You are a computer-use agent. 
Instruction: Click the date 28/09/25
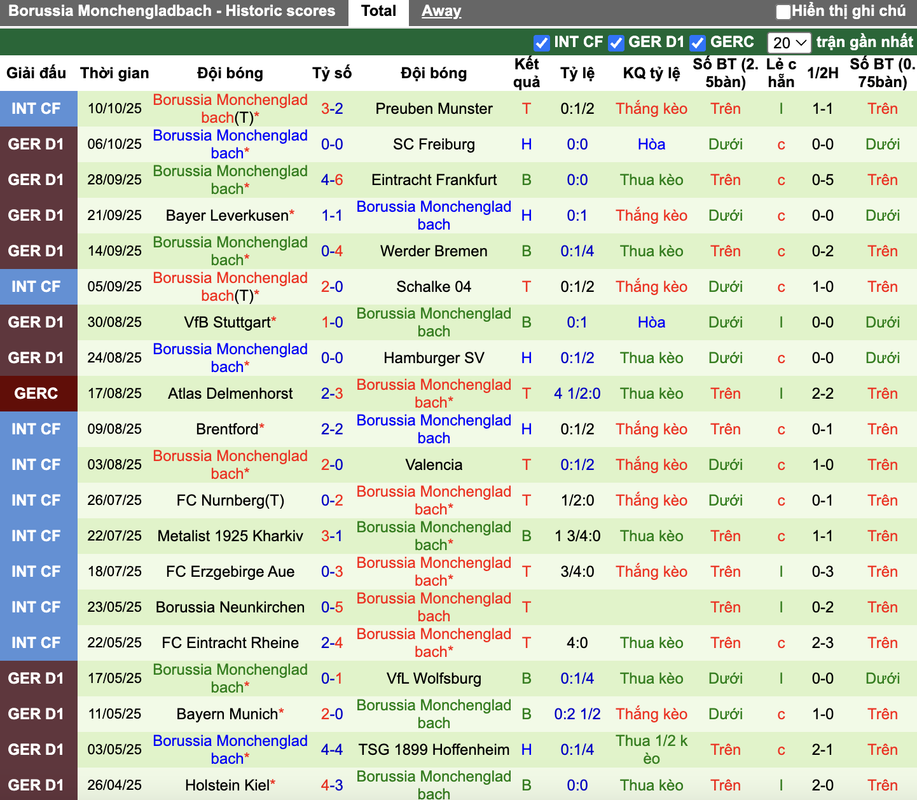click(115, 180)
